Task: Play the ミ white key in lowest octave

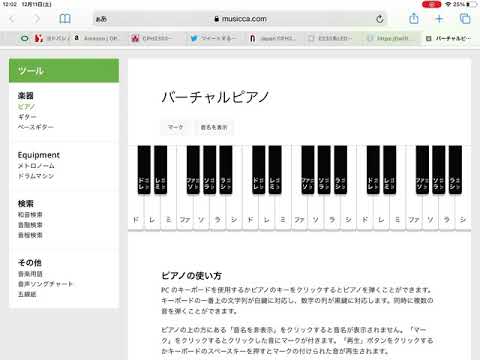Action: [169, 213]
